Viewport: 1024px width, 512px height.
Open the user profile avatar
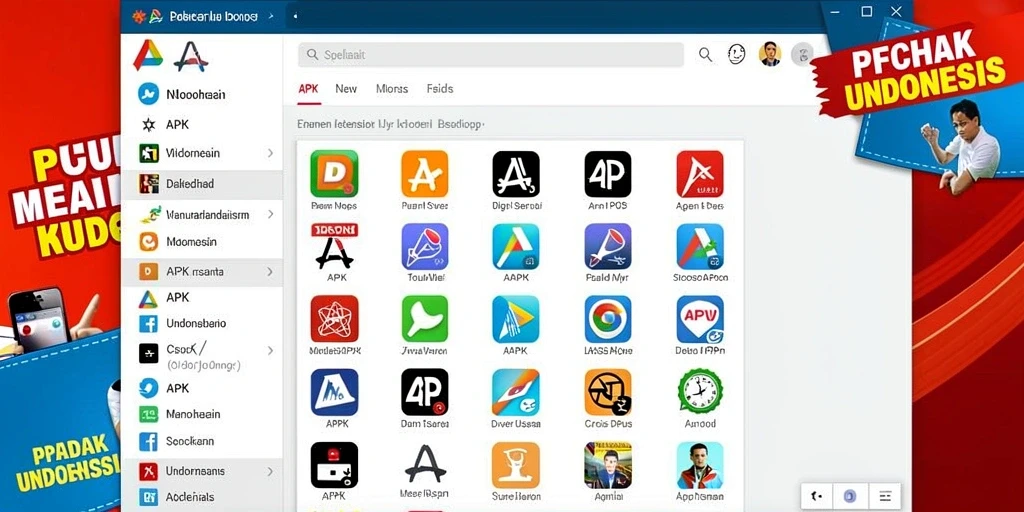point(770,54)
